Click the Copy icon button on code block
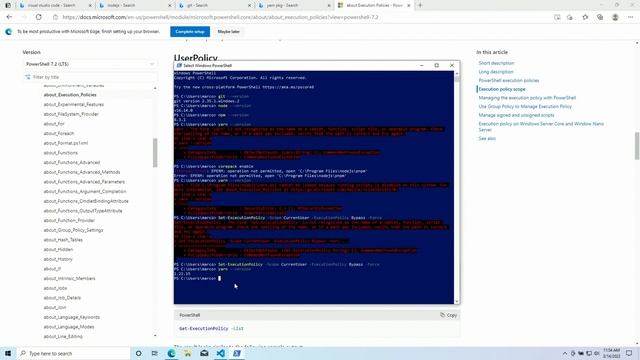Screen dimensions: 640x360 448,315
